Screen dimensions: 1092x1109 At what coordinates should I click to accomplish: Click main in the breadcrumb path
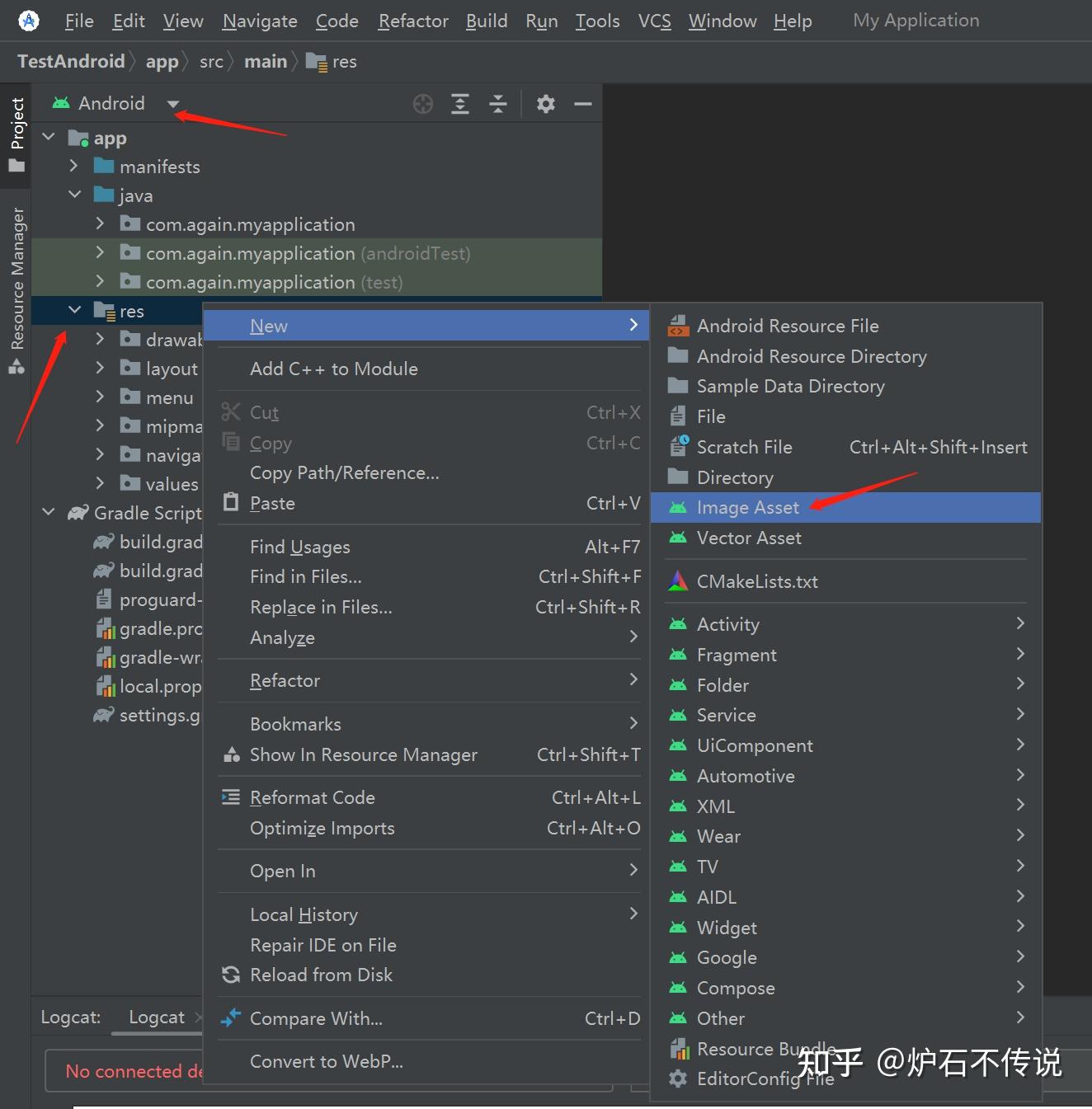point(266,61)
